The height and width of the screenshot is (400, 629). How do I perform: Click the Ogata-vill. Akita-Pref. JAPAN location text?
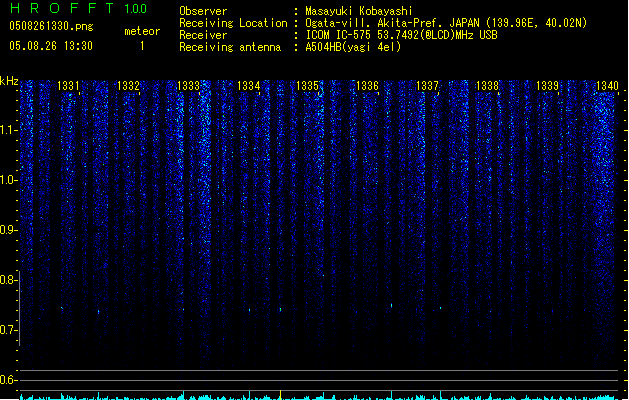(x=446, y=23)
